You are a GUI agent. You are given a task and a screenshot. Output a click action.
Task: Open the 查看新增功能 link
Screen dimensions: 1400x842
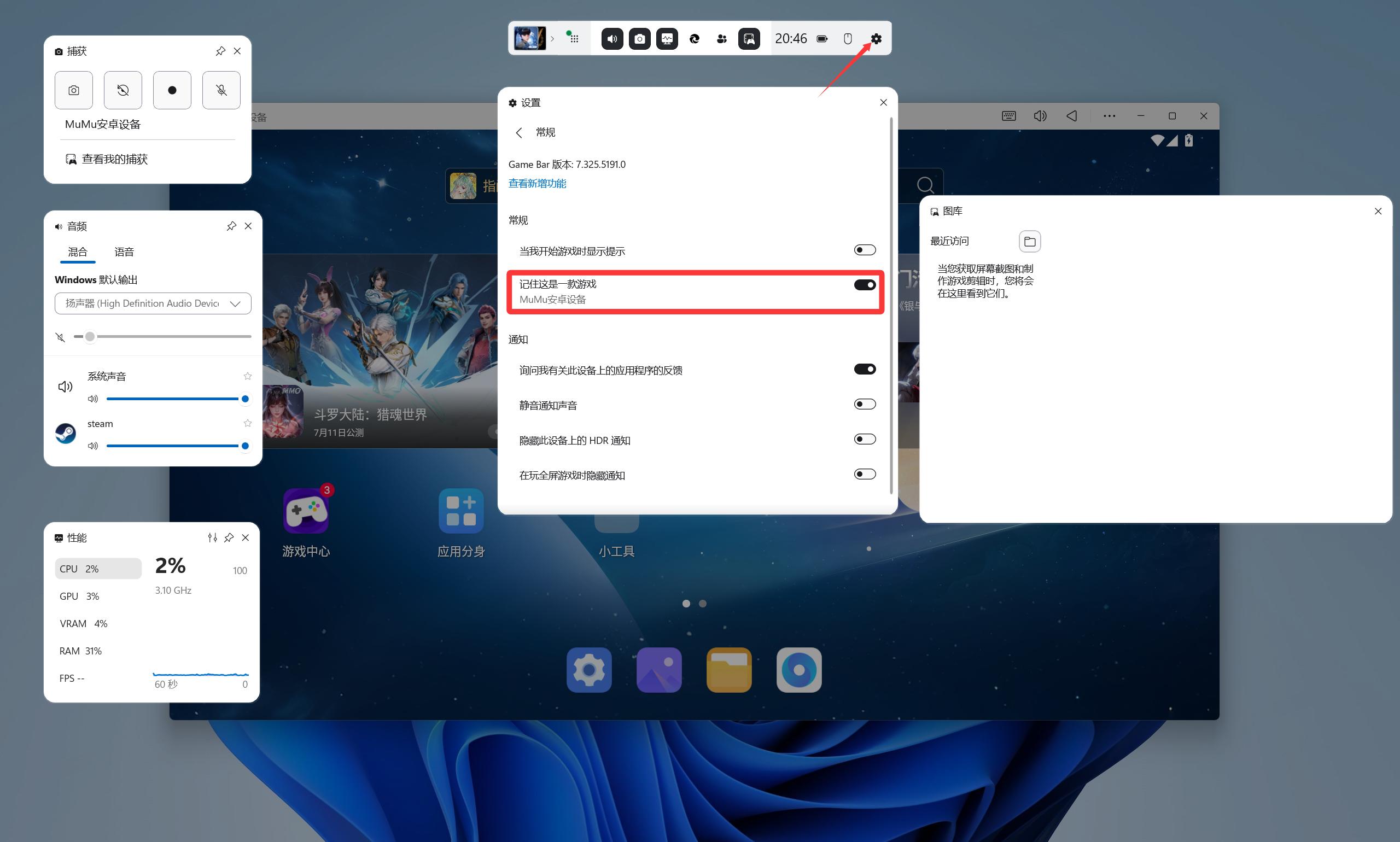click(537, 183)
